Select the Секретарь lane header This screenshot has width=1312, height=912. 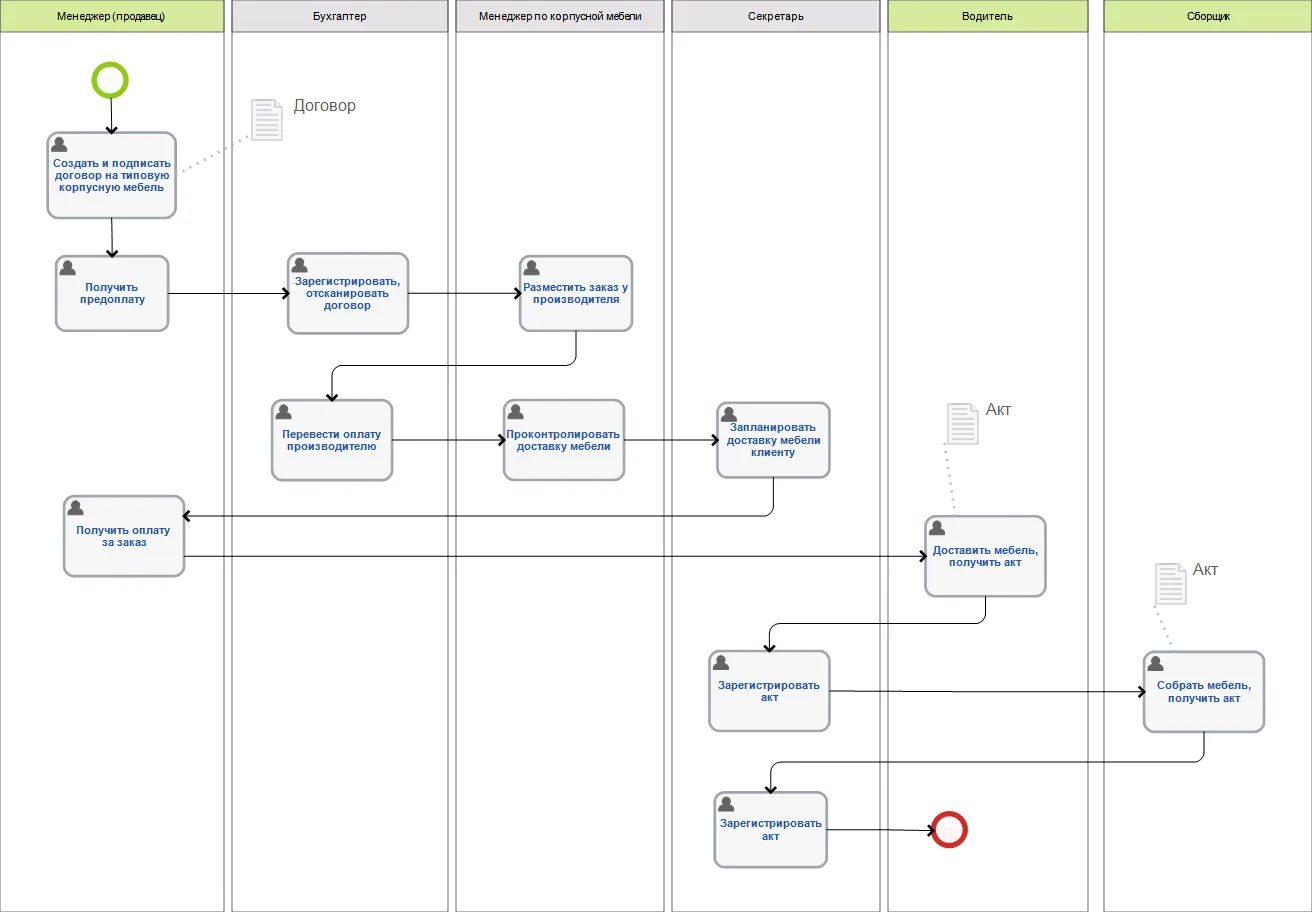pos(775,16)
